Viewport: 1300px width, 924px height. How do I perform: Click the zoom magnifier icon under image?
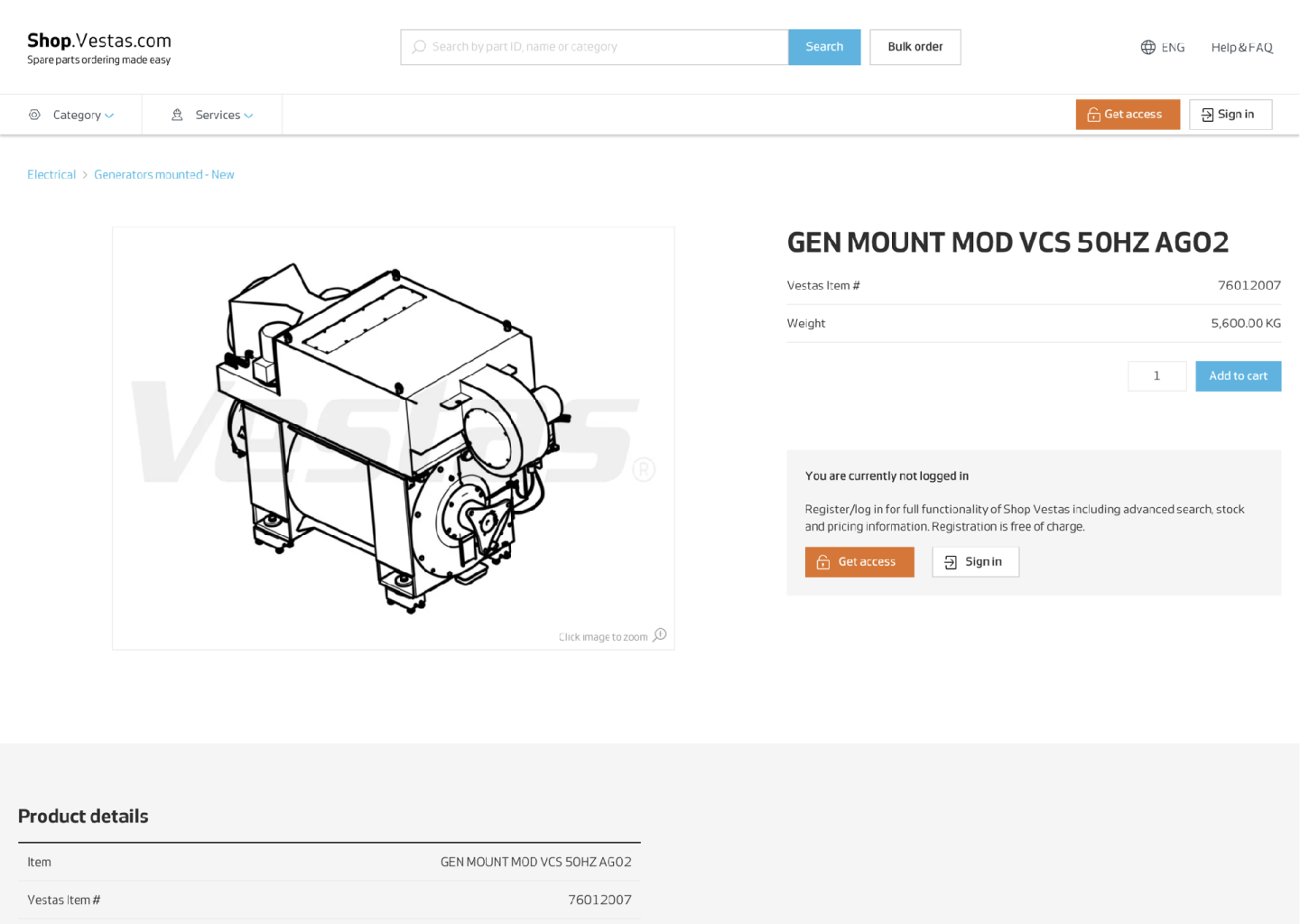[x=660, y=635]
